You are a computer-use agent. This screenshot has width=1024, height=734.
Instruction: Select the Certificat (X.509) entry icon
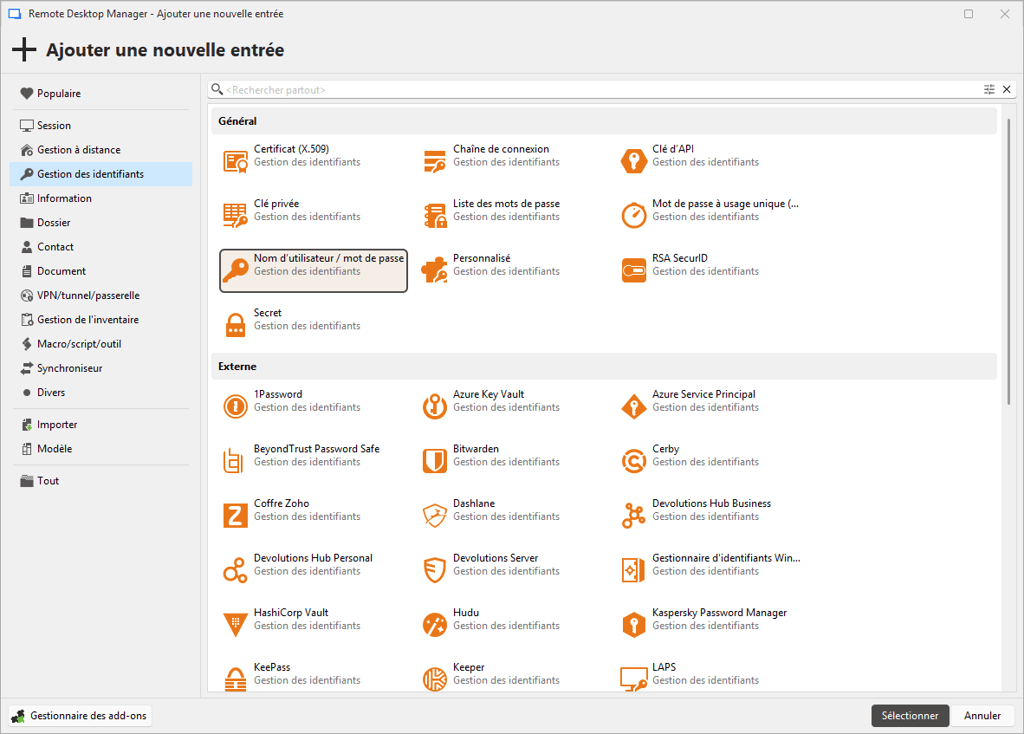pyautogui.click(x=235, y=162)
